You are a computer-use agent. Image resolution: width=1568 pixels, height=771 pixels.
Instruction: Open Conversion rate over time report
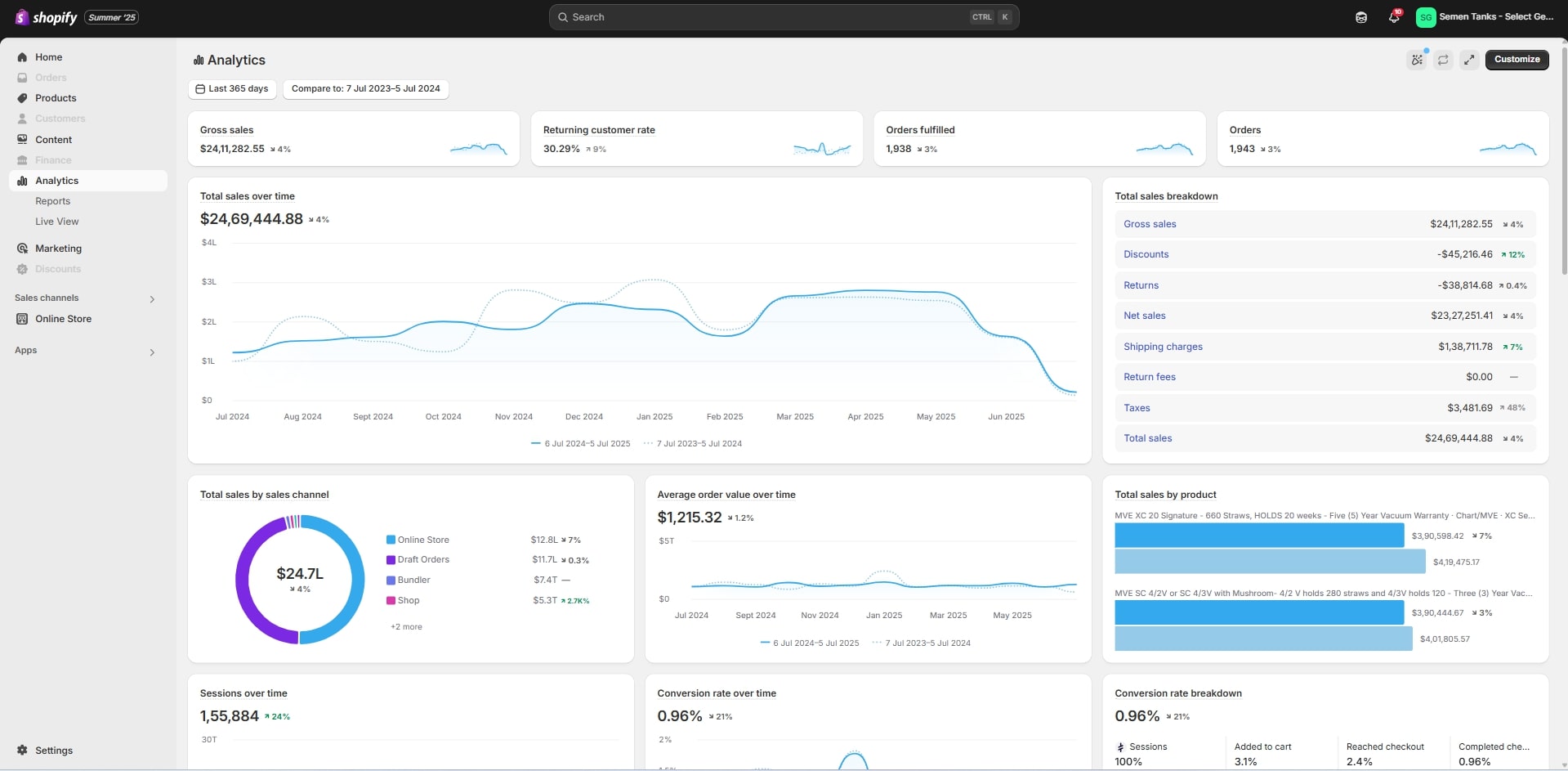coord(717,693)
